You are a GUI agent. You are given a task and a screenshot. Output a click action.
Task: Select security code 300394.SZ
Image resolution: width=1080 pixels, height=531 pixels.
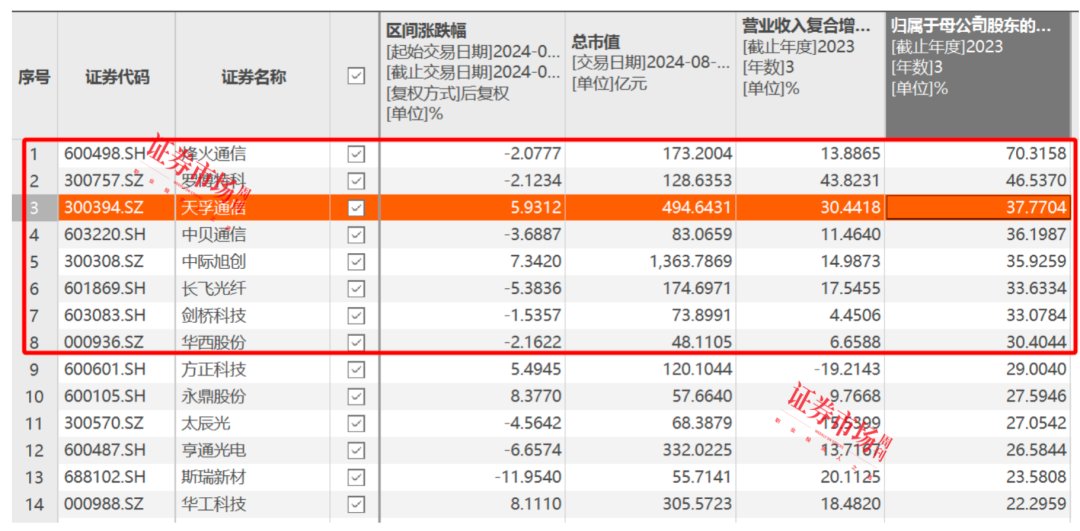pos(105,207)
